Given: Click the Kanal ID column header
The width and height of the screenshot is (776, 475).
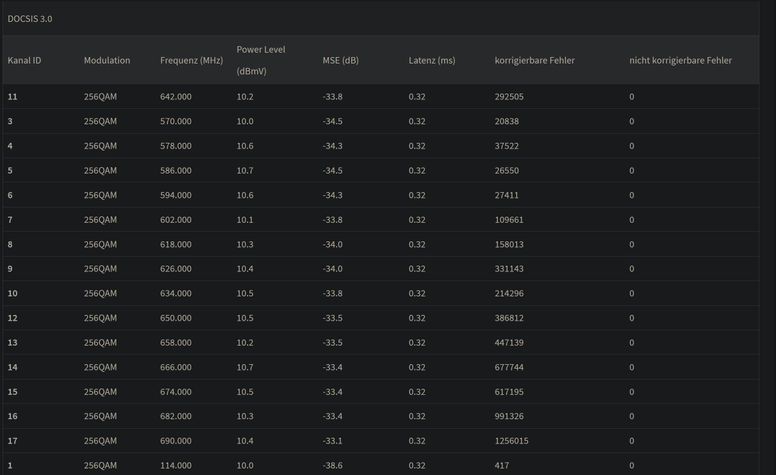Looking at the screenshot, I should (24, 61).
